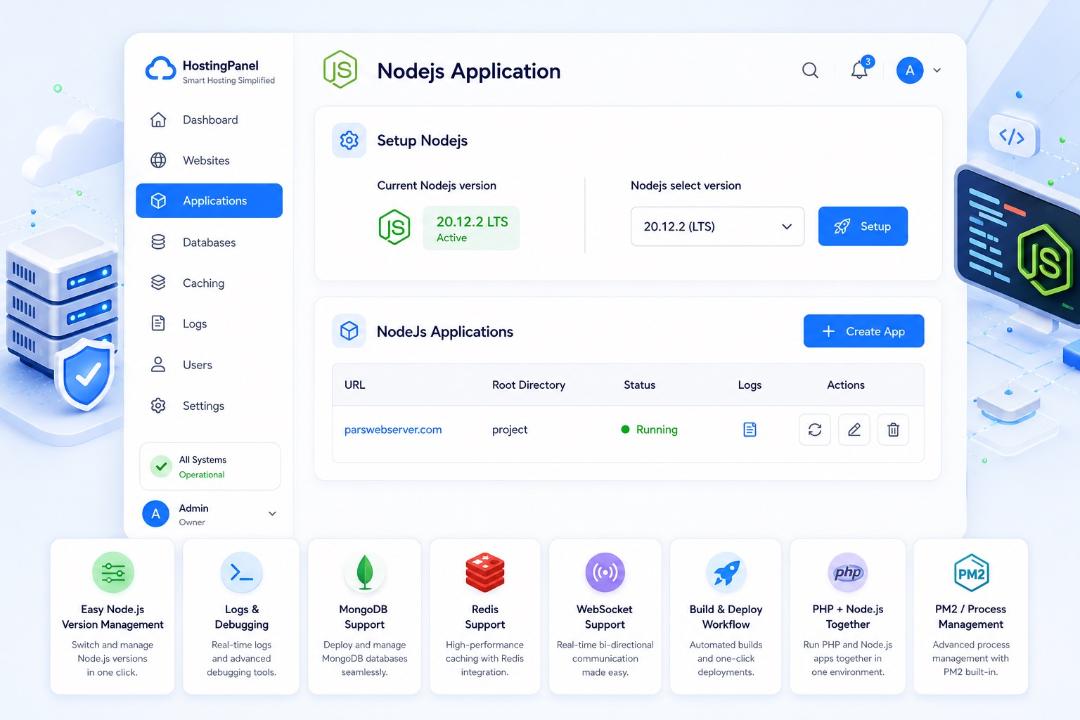This screenshot has width=1080, height=720.
Task: Click the Status column header
Action: (639, 385)
